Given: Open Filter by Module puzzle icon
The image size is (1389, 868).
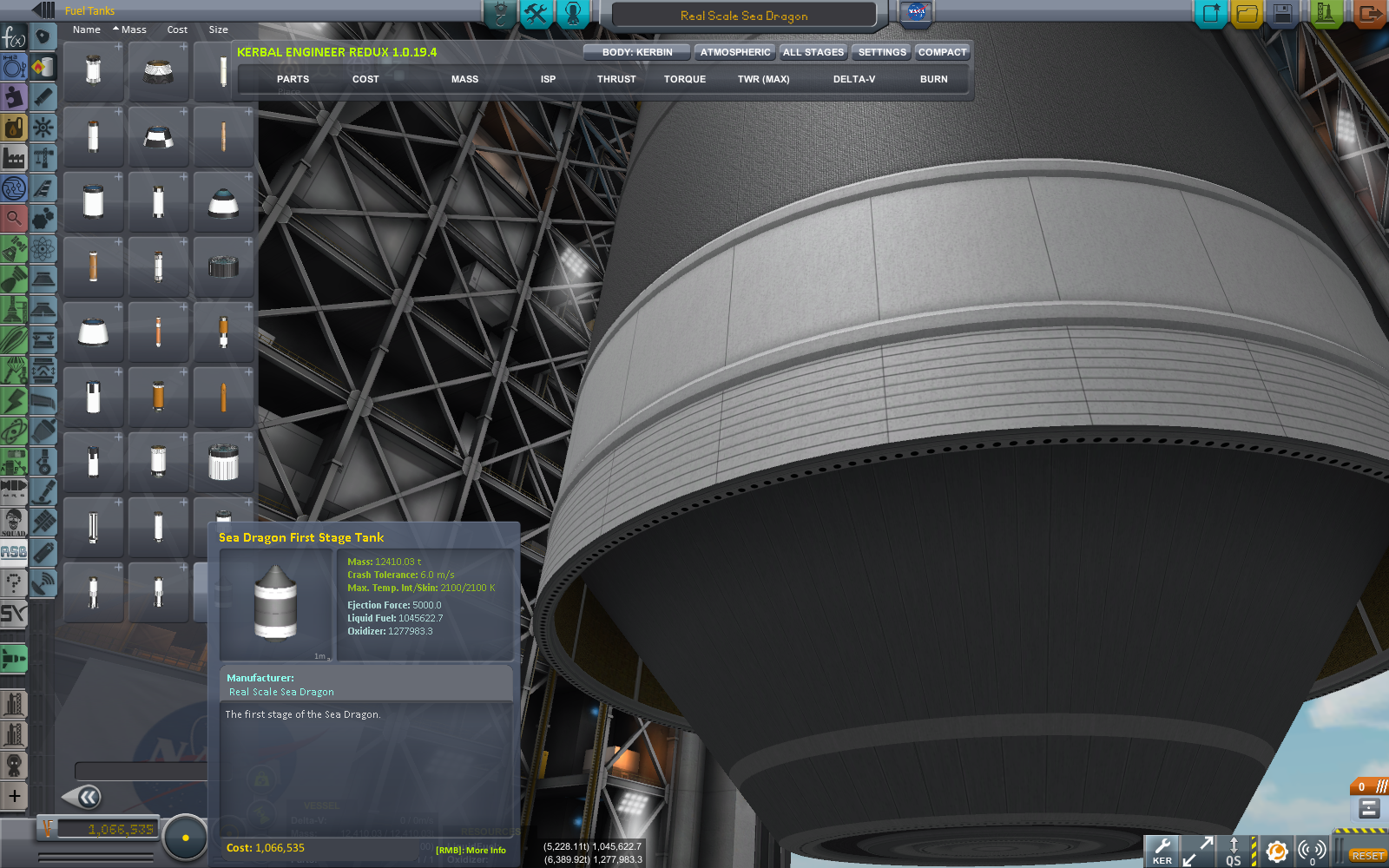Looking at the screenshot, I should [14, 97].
